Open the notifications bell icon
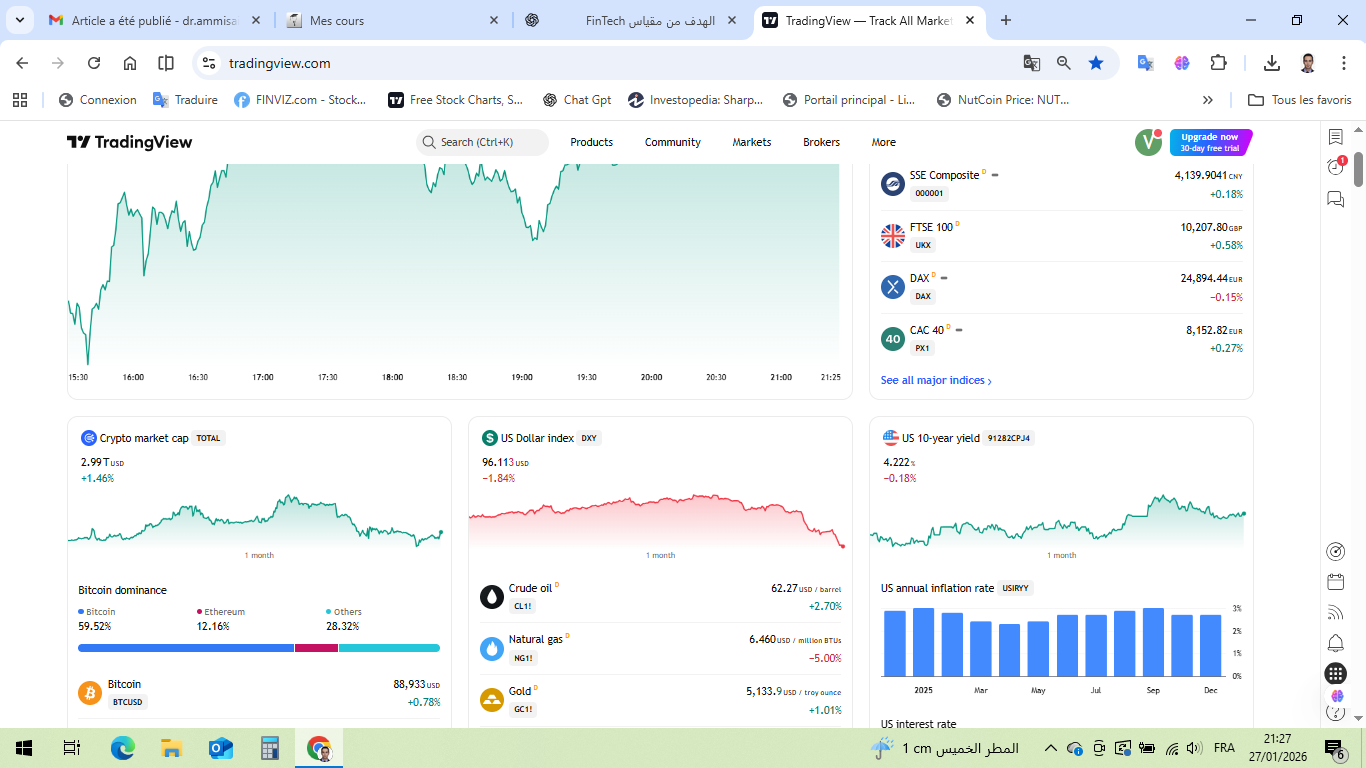 (1335, 643)
